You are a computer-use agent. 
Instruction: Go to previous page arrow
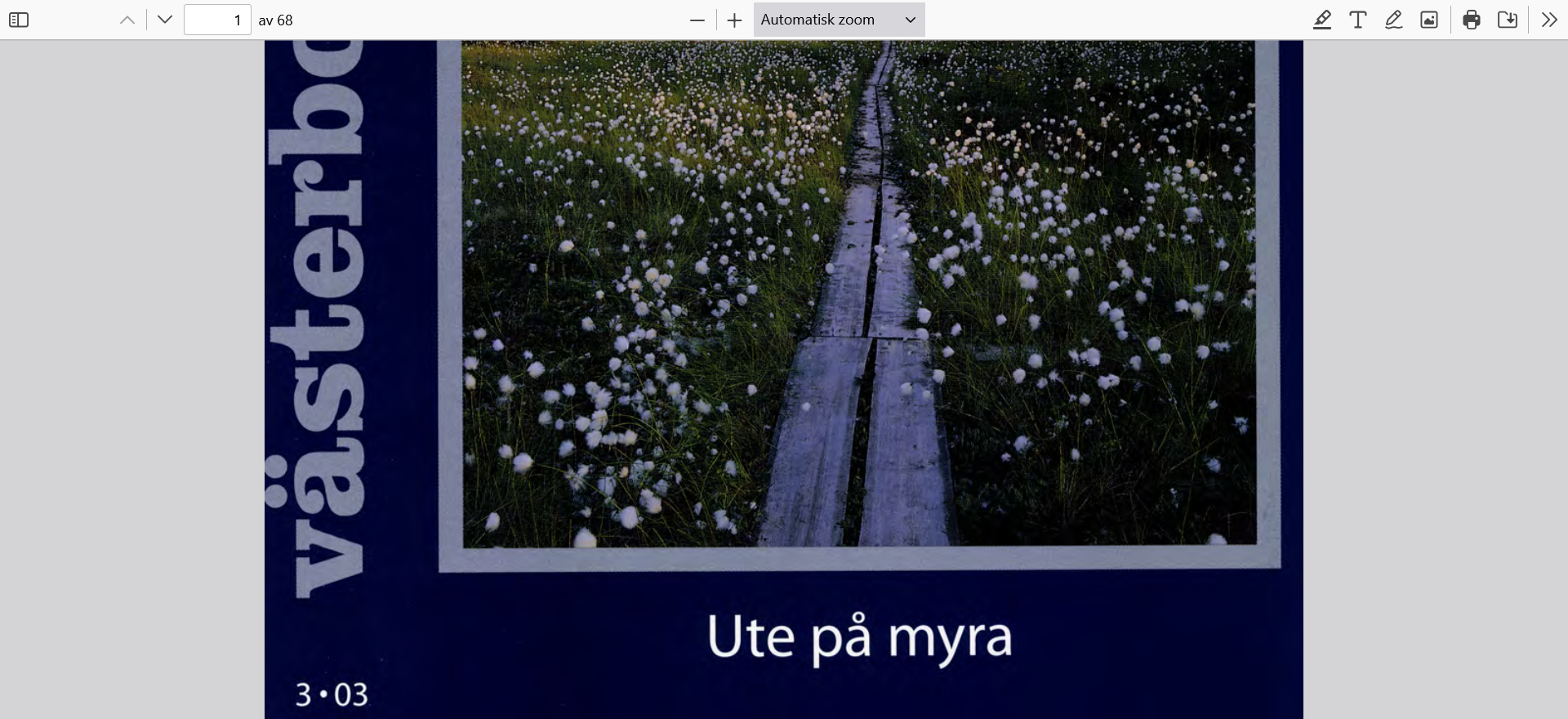127,20
